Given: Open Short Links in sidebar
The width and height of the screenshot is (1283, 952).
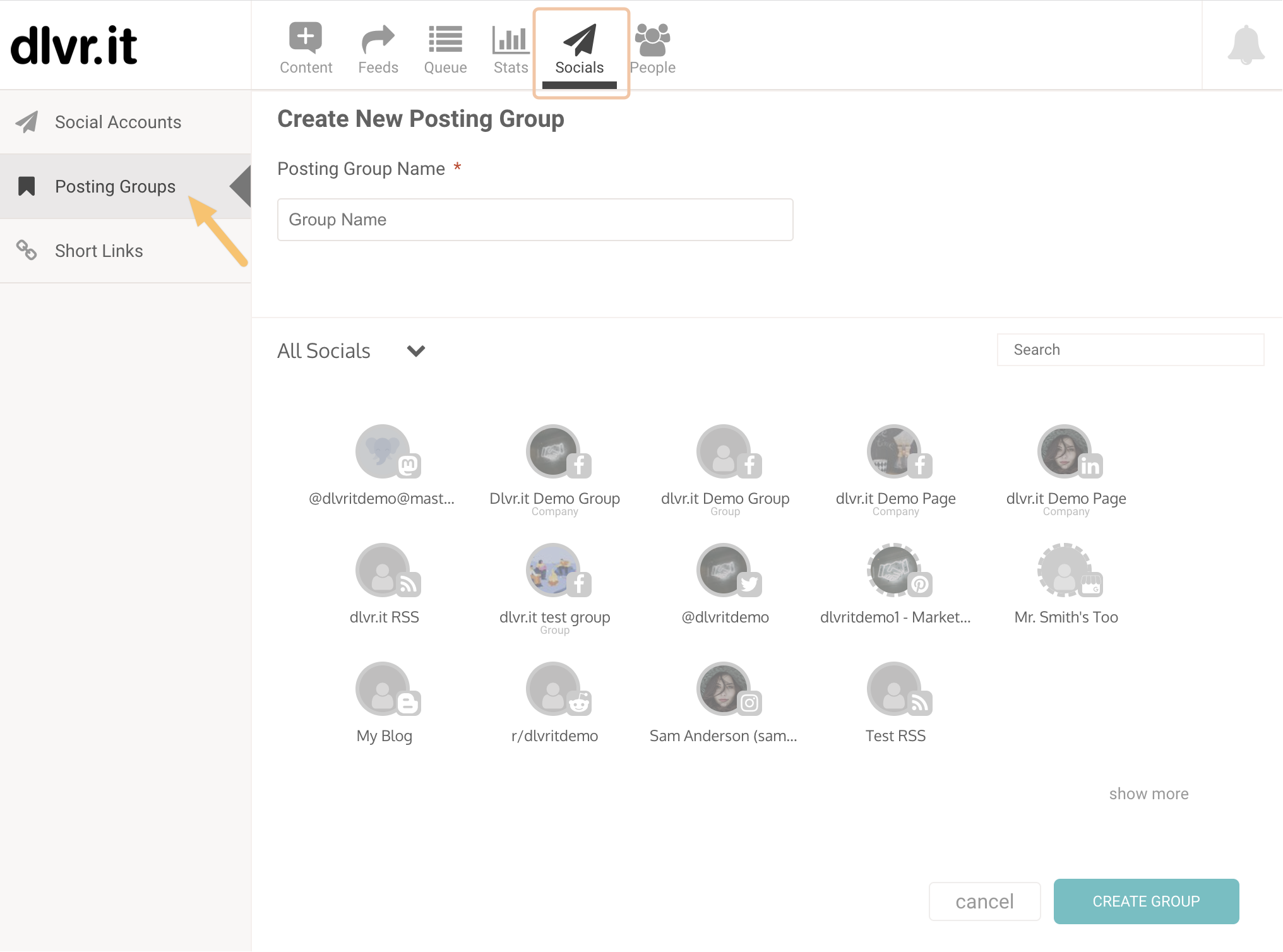Looking at the screenshot, I should 126,251.
